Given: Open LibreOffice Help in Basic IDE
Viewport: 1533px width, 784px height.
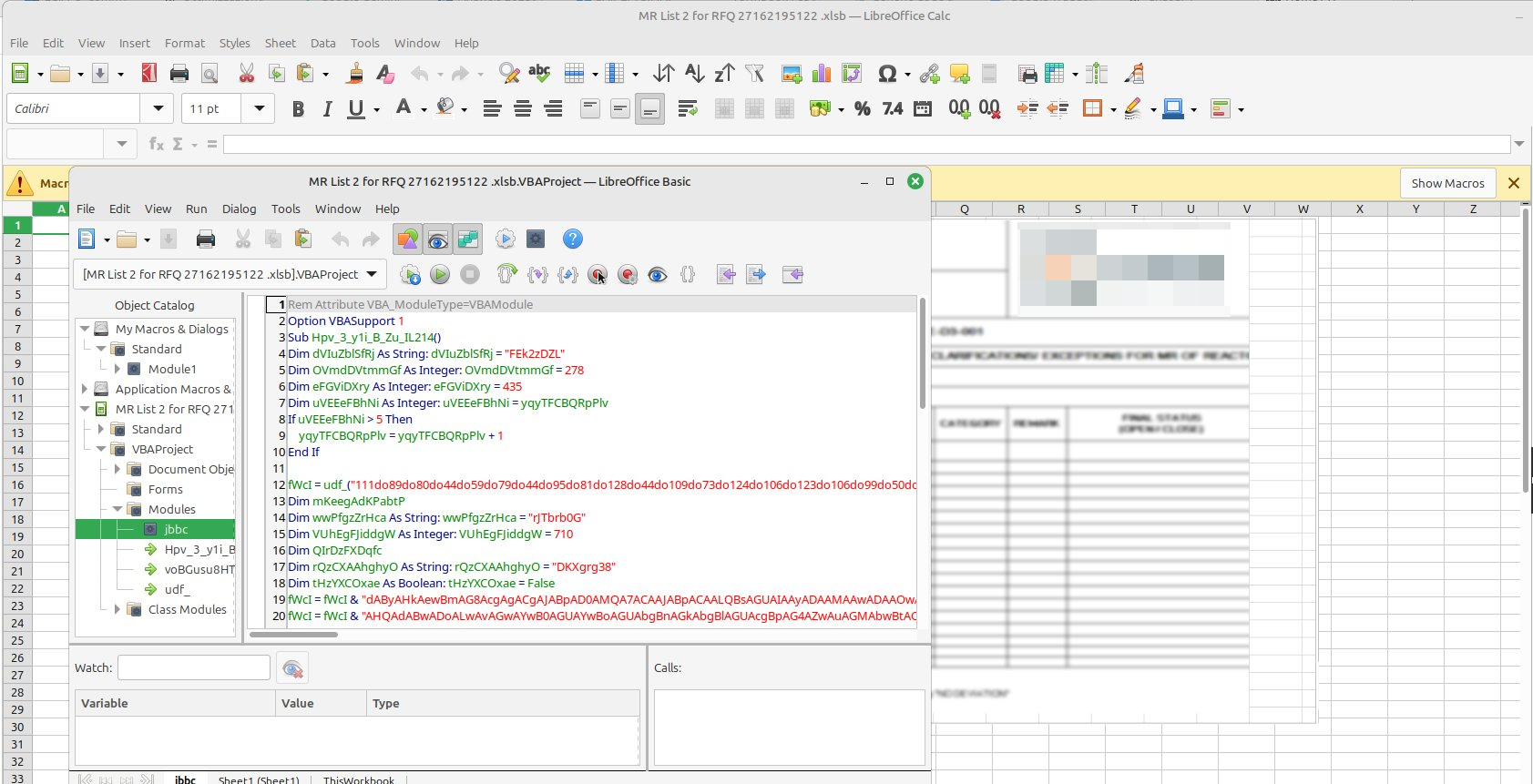Looking at the screenshot, I should [x=573, y=239].
